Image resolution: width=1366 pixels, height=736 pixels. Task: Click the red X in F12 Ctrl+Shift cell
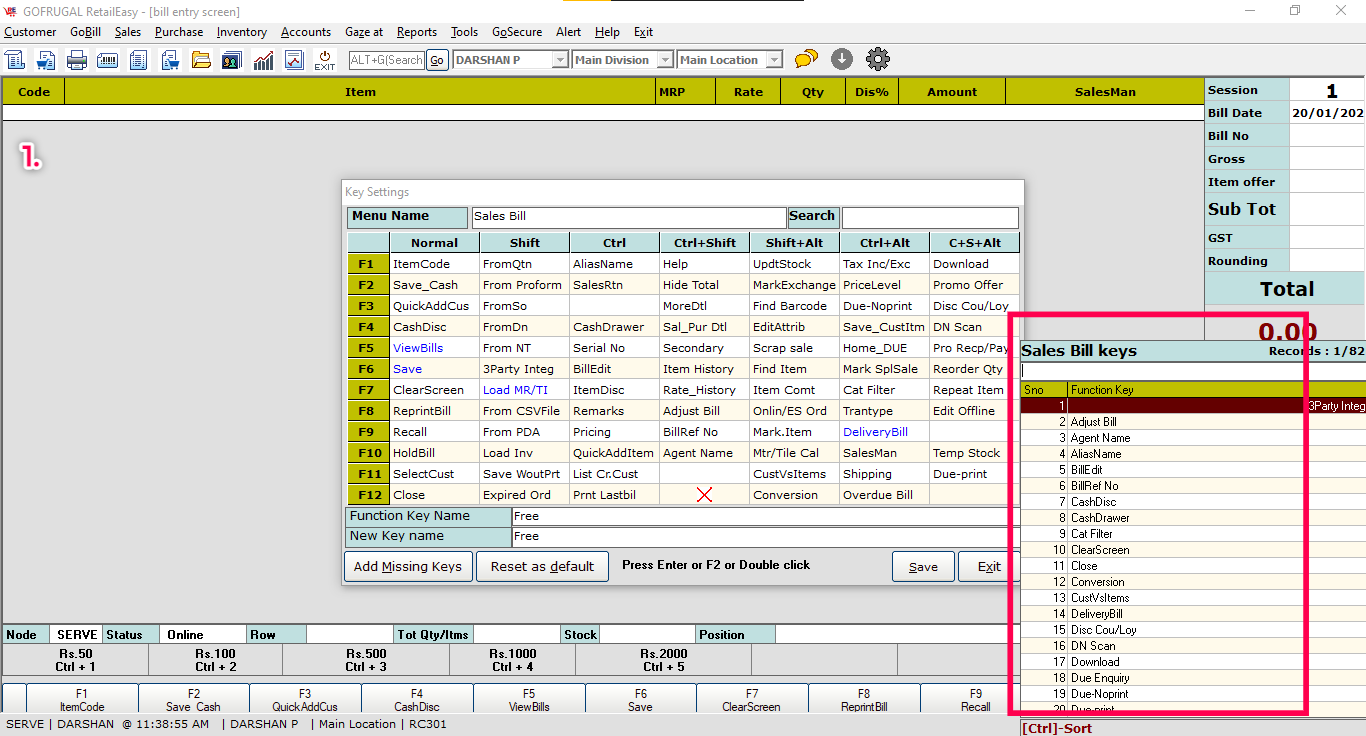coord(704,495)
